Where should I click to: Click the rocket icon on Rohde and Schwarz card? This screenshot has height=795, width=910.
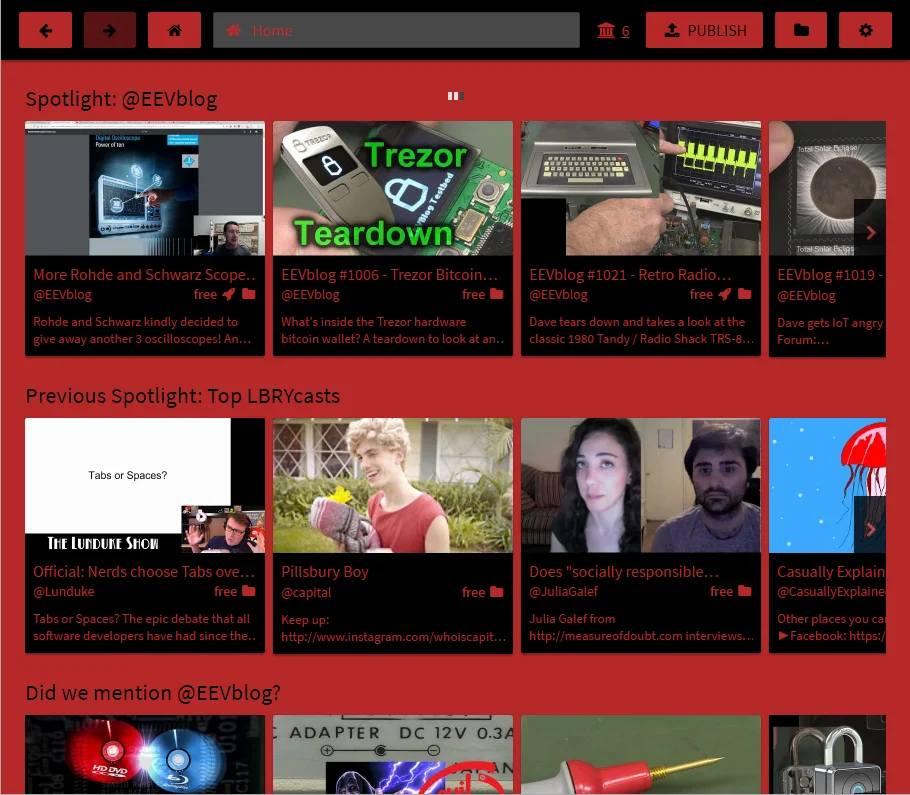click(229, 294)
